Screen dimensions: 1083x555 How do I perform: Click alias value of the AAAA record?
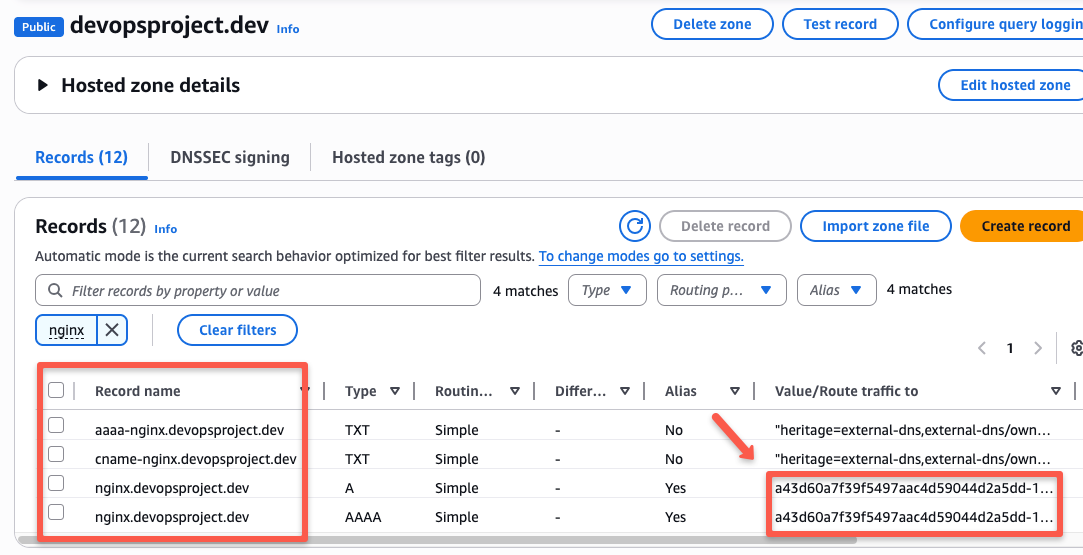(x=913, y=517)
